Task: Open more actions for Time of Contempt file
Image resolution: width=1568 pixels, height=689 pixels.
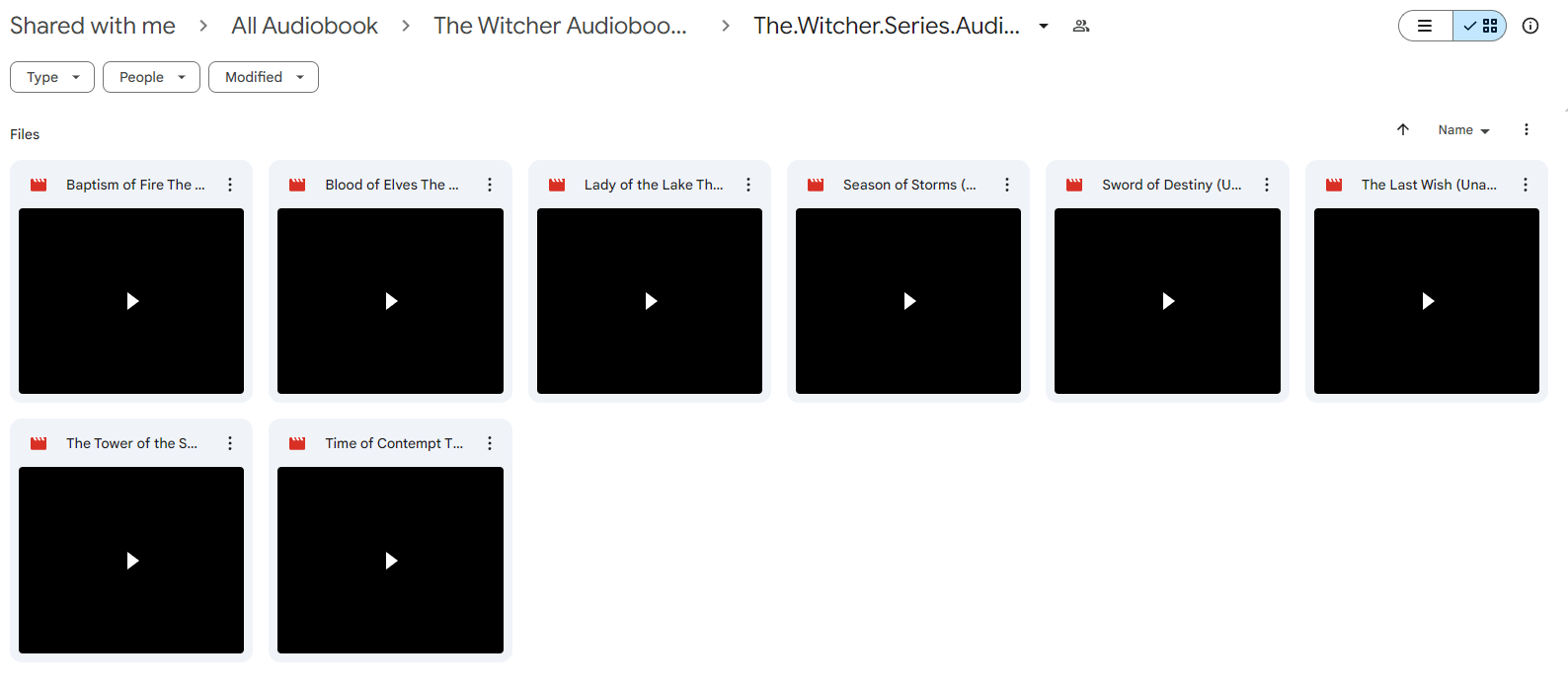Action: pyautogui.click(x=490, y=443)
